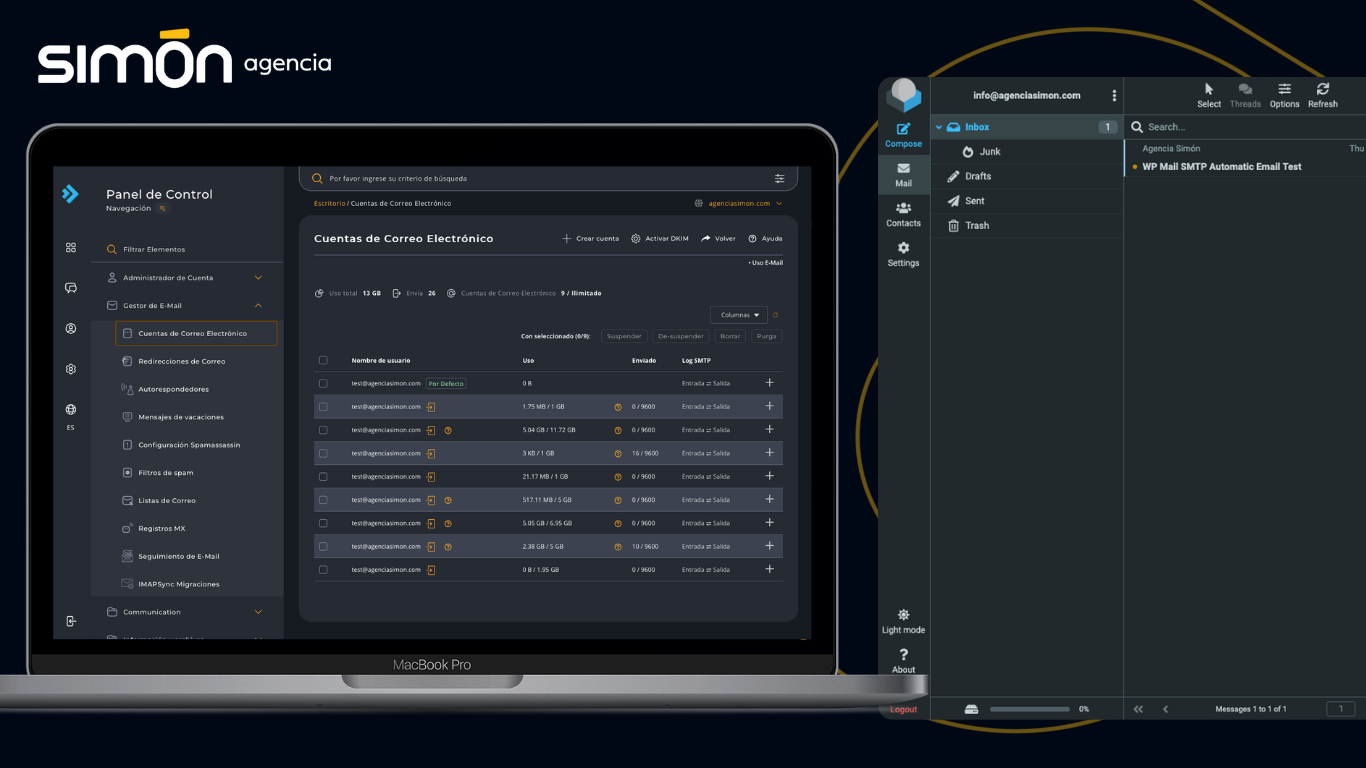Switch webmail to Light mode
This screenshot has width=1366, height=768.
903,621
